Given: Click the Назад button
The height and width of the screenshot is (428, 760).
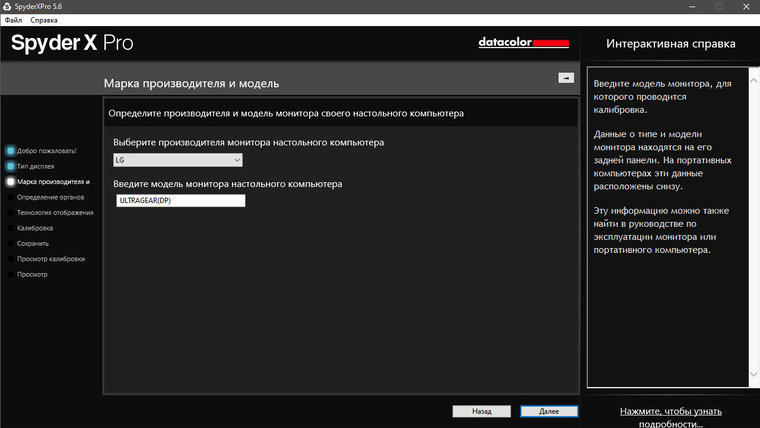Looking at the screenshot, I should click(481, 411).
